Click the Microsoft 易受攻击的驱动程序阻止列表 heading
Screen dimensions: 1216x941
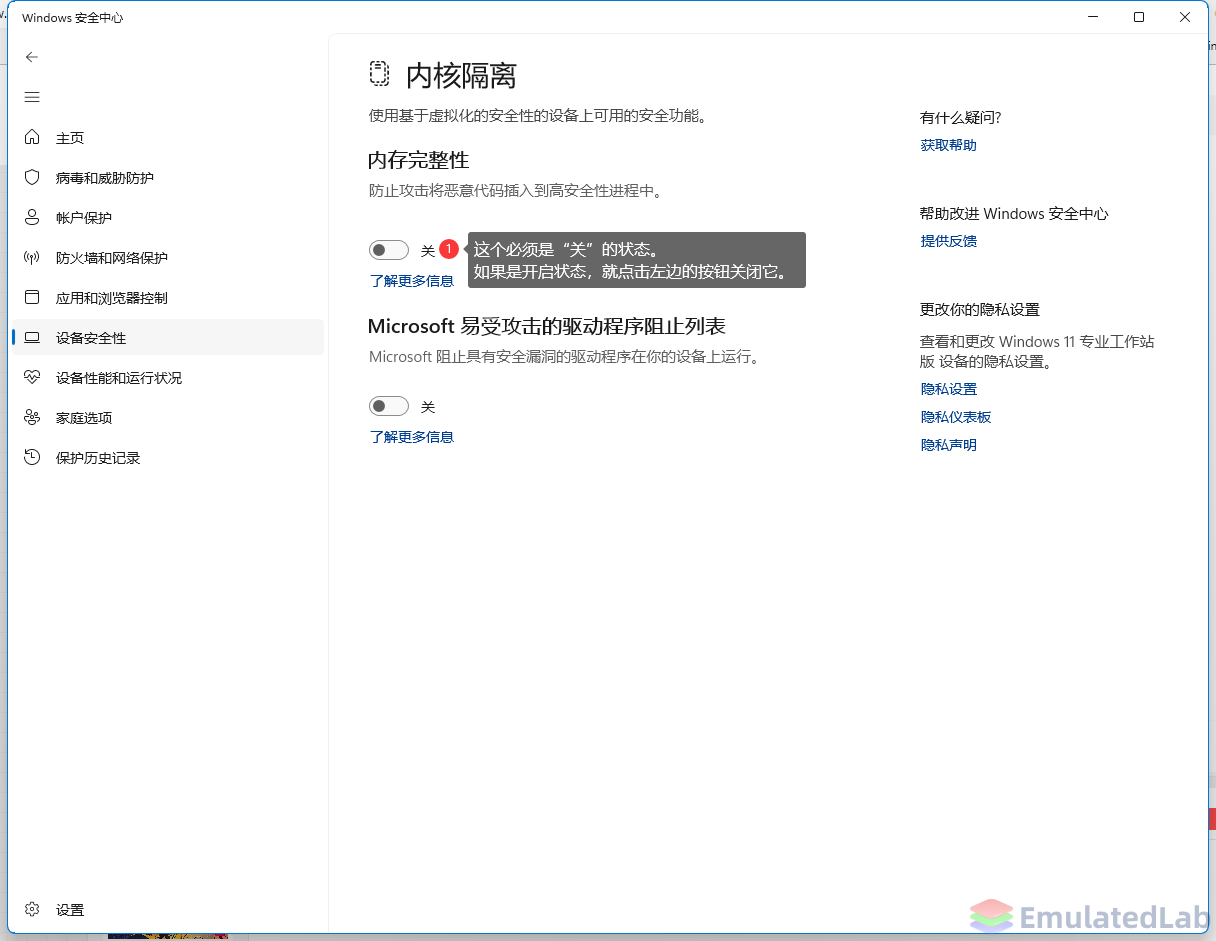pyautogui.click(x=547, y=326)
